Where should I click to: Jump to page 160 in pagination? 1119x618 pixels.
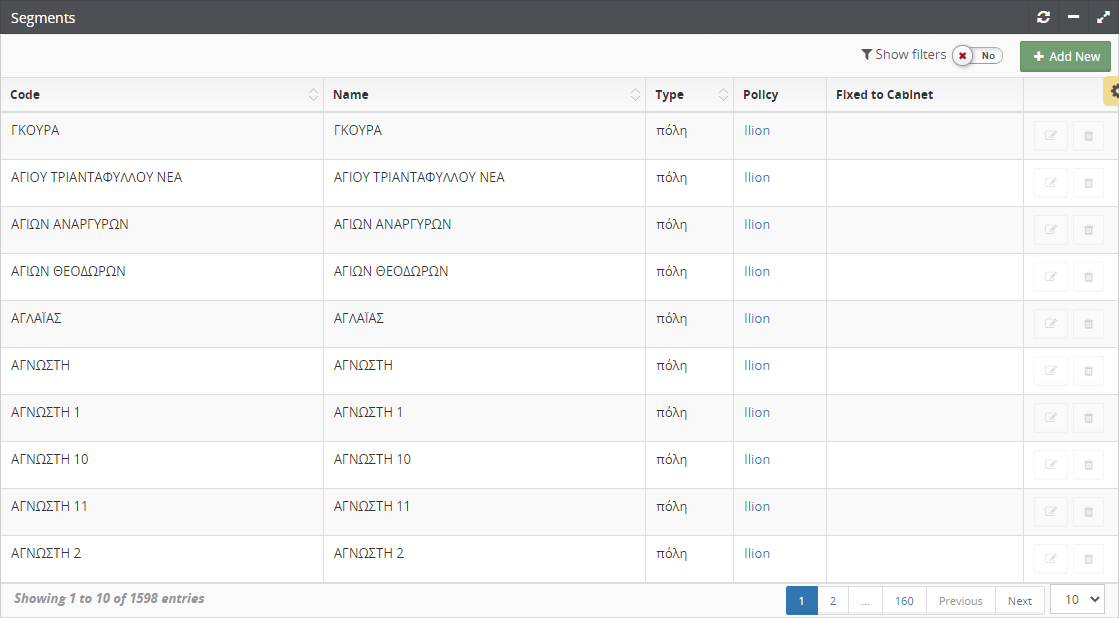click(904, 601)
